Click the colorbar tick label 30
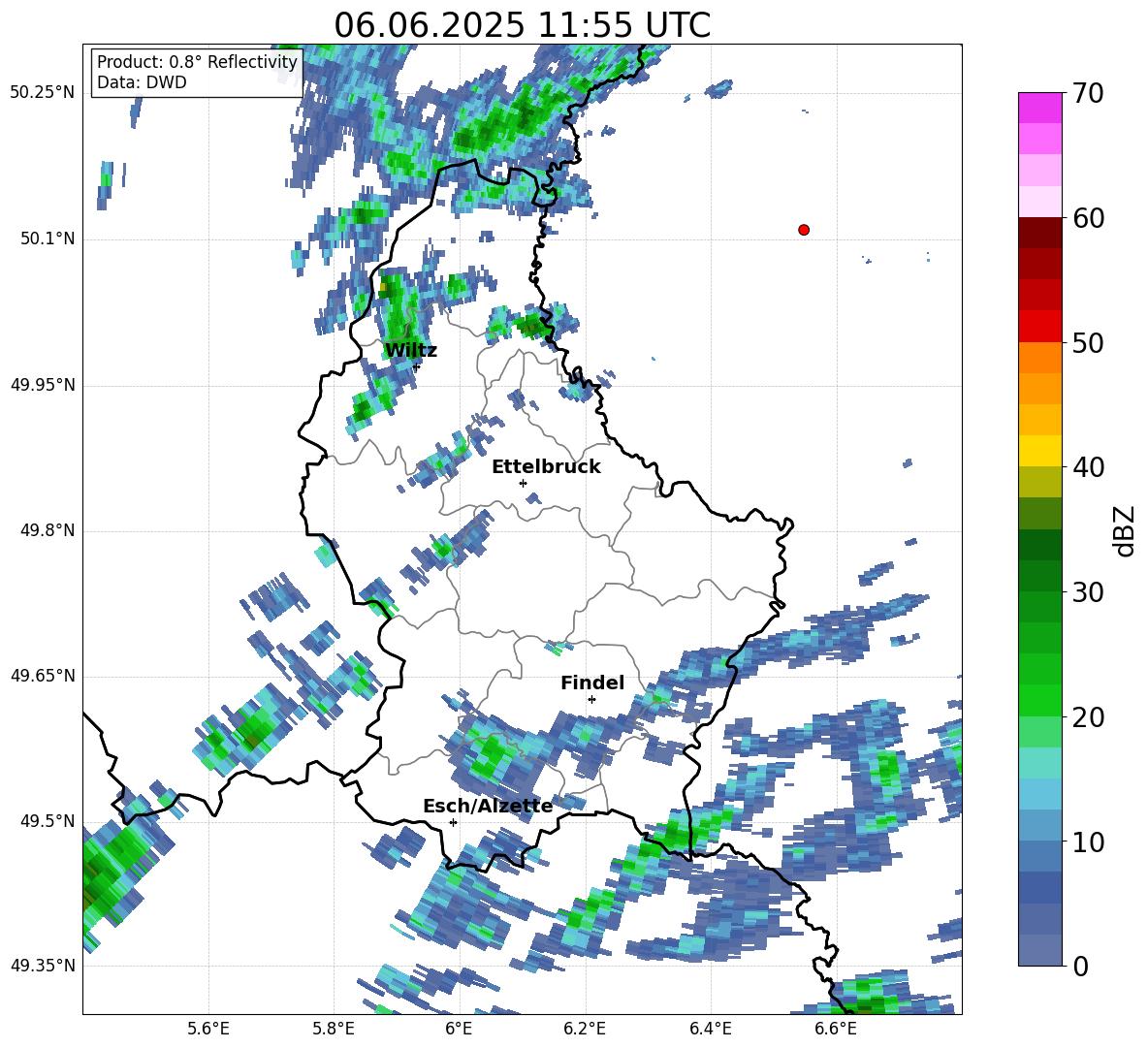Viewport: 1148px width, 1048px height. pyautogui.click(x=1088, y=592)
